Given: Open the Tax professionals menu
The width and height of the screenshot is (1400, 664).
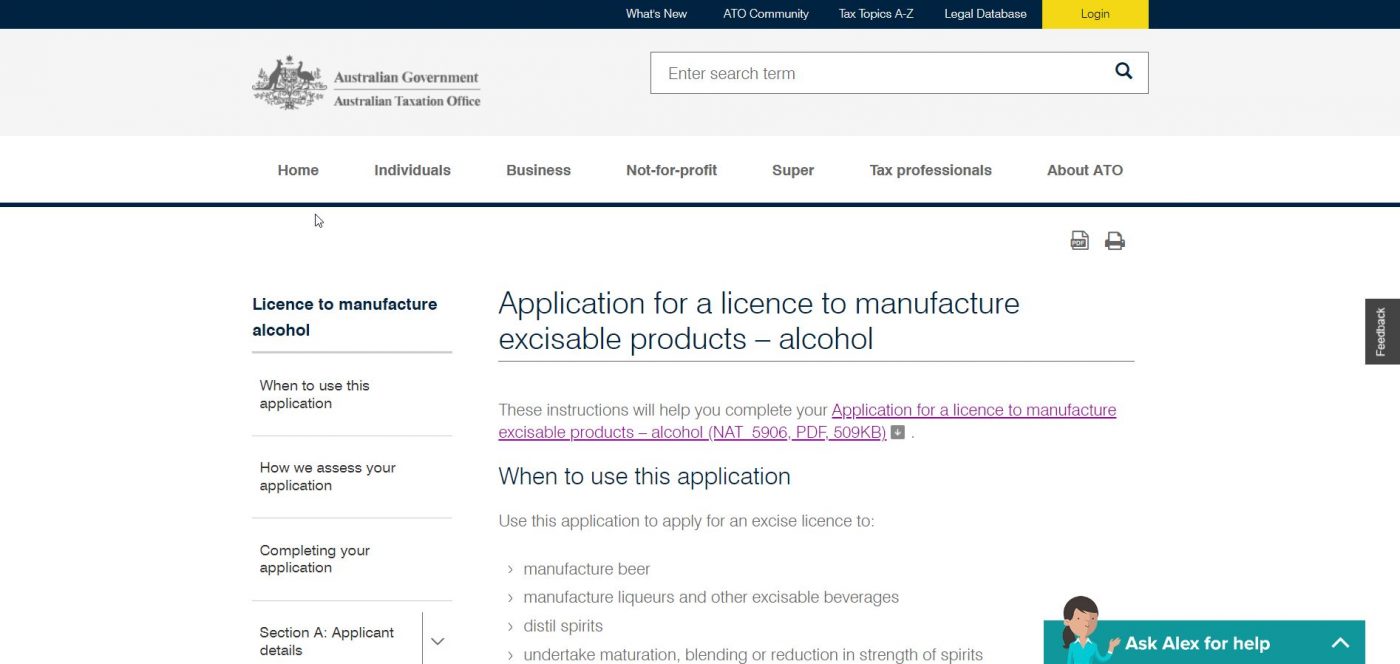Looking at the screenshot, I should tap(930, 170).
